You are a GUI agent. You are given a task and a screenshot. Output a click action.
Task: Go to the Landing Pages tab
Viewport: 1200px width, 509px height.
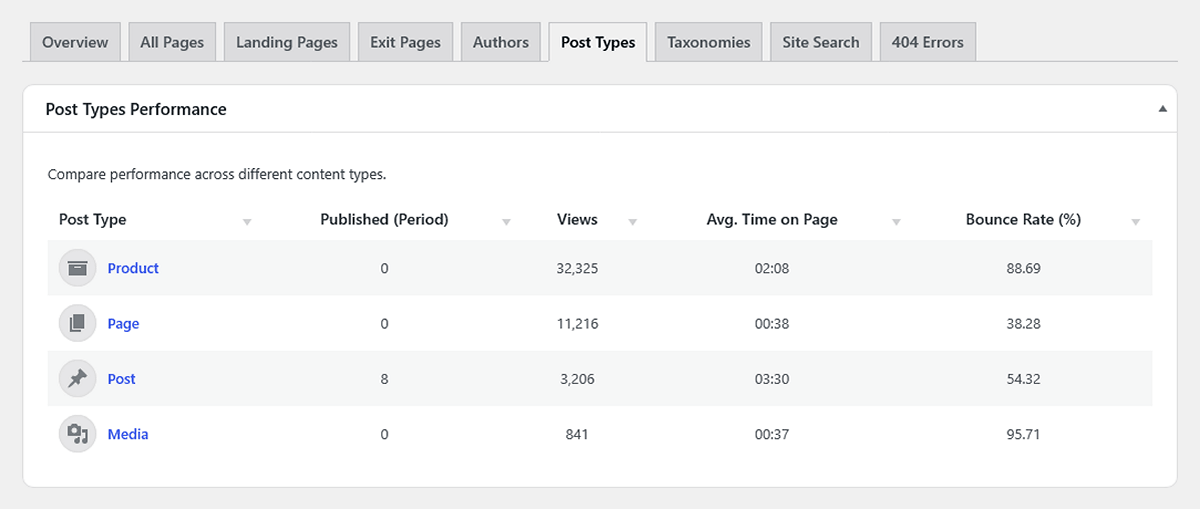287,42
